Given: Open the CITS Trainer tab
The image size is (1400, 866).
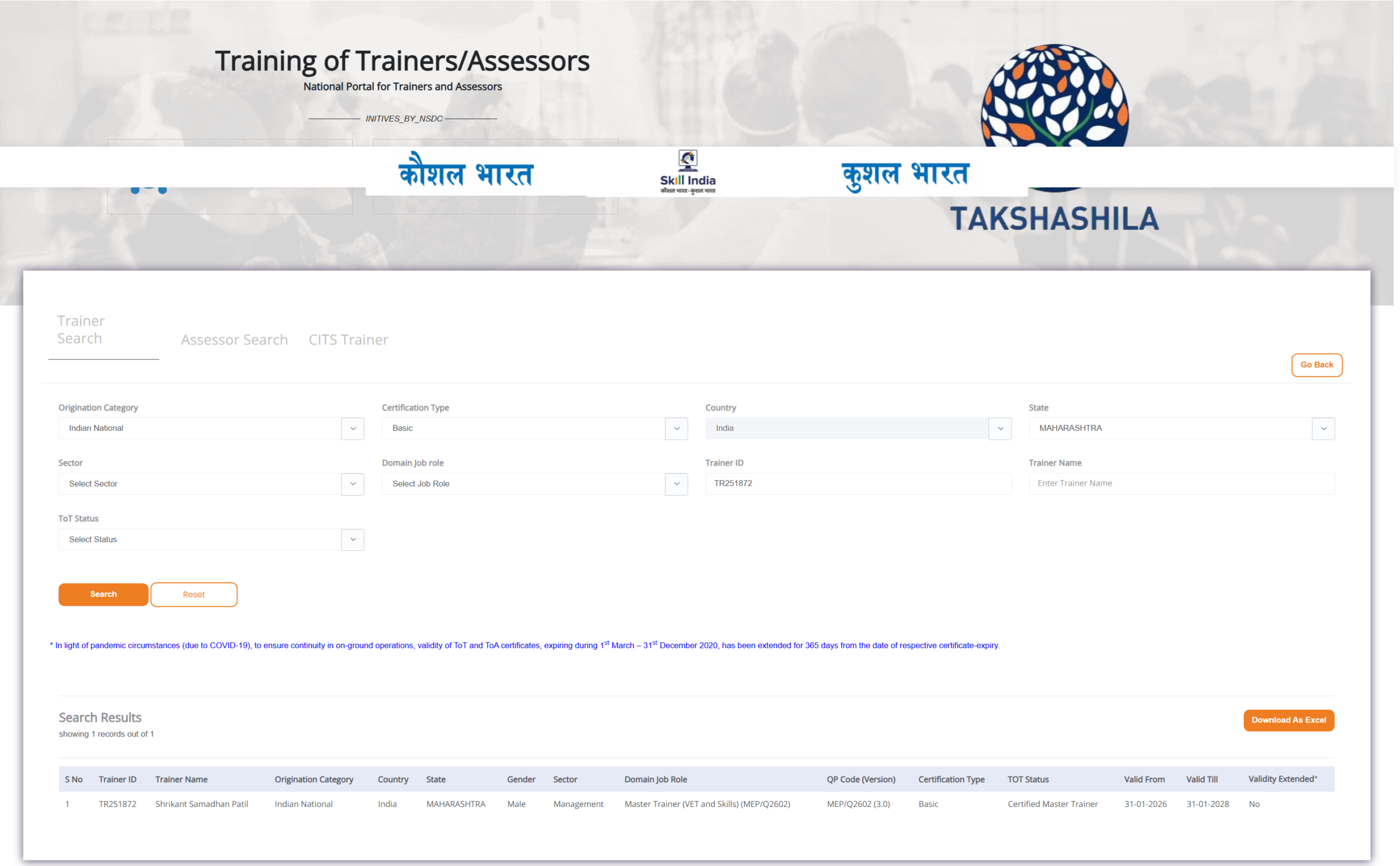Looking at the screenshot, I should (348, 340).
